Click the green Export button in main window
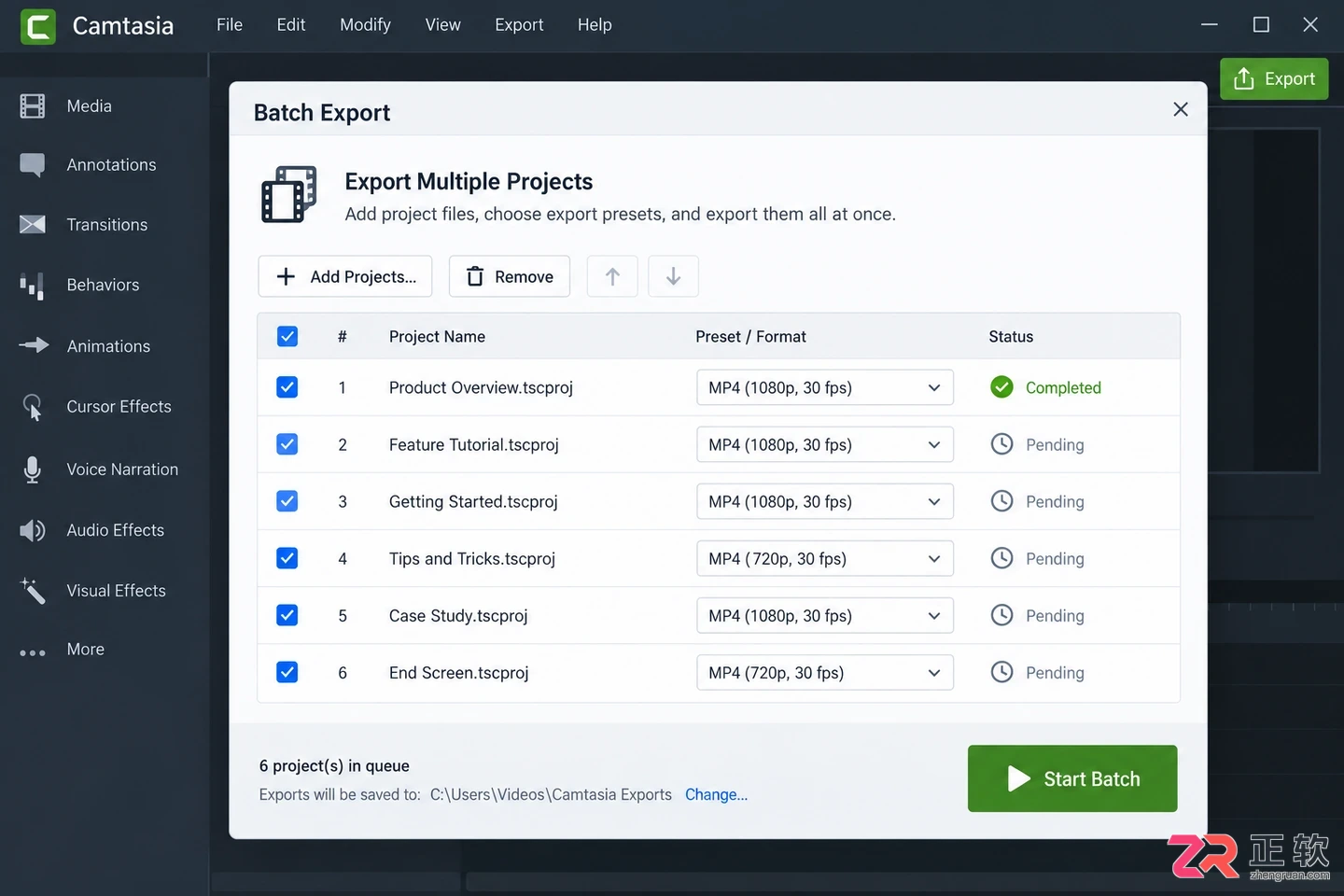Screen dimensions: 1344x896 (1274, 78)
